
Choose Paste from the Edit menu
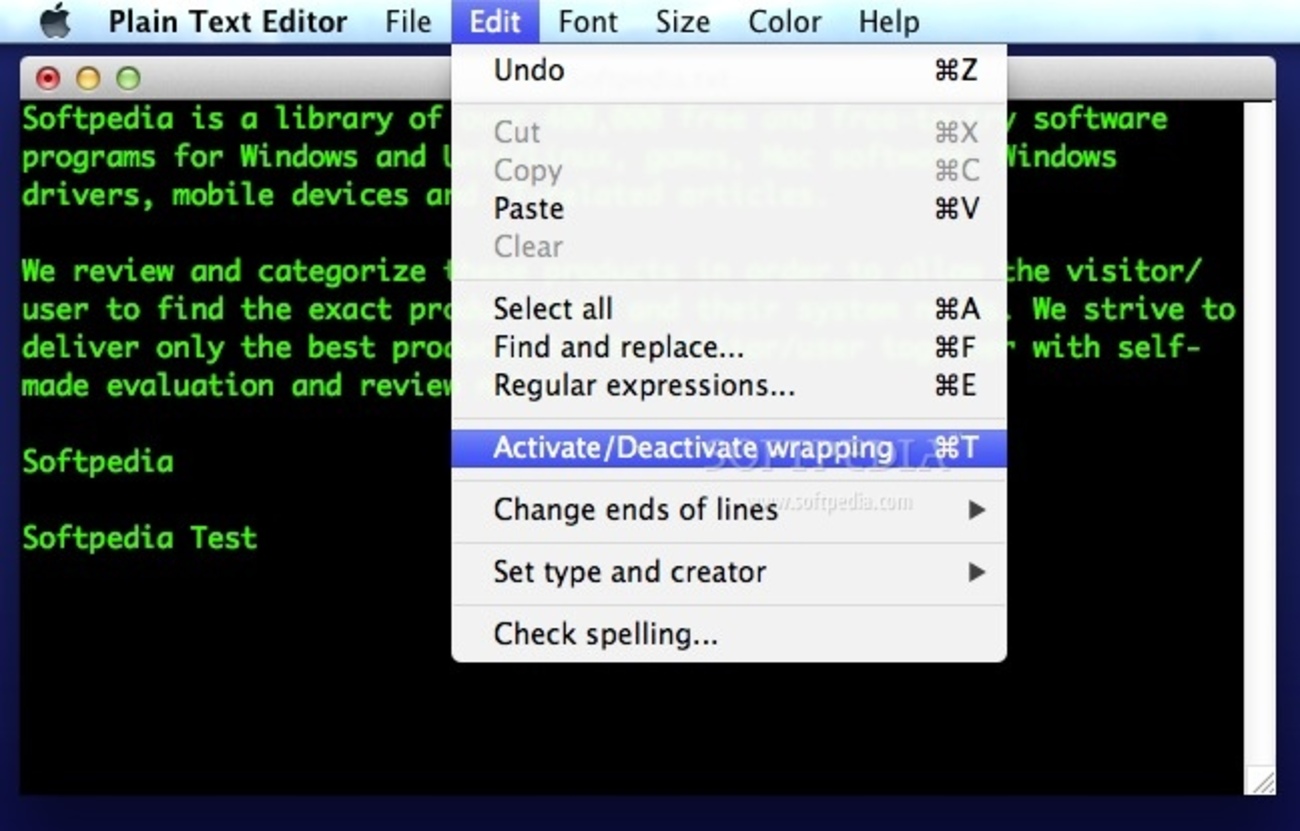[x=729, y=208]
